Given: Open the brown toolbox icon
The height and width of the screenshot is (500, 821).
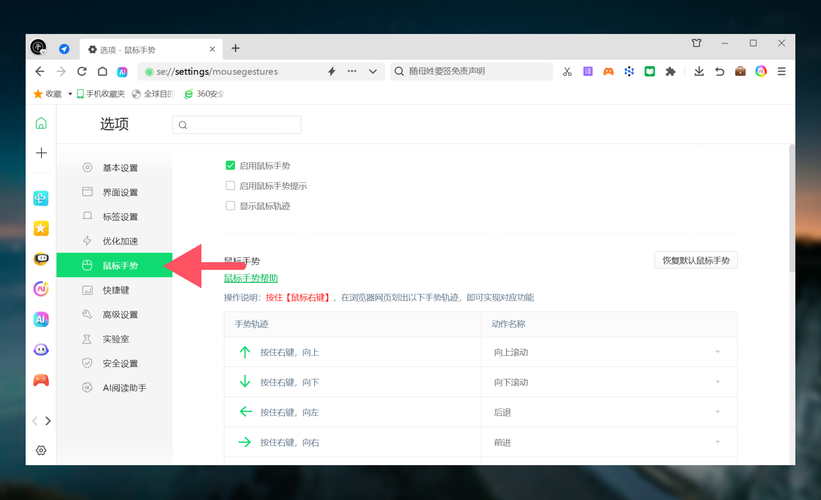Looking at the screenshot, I should pyautogui.click(x=740, y=71).
